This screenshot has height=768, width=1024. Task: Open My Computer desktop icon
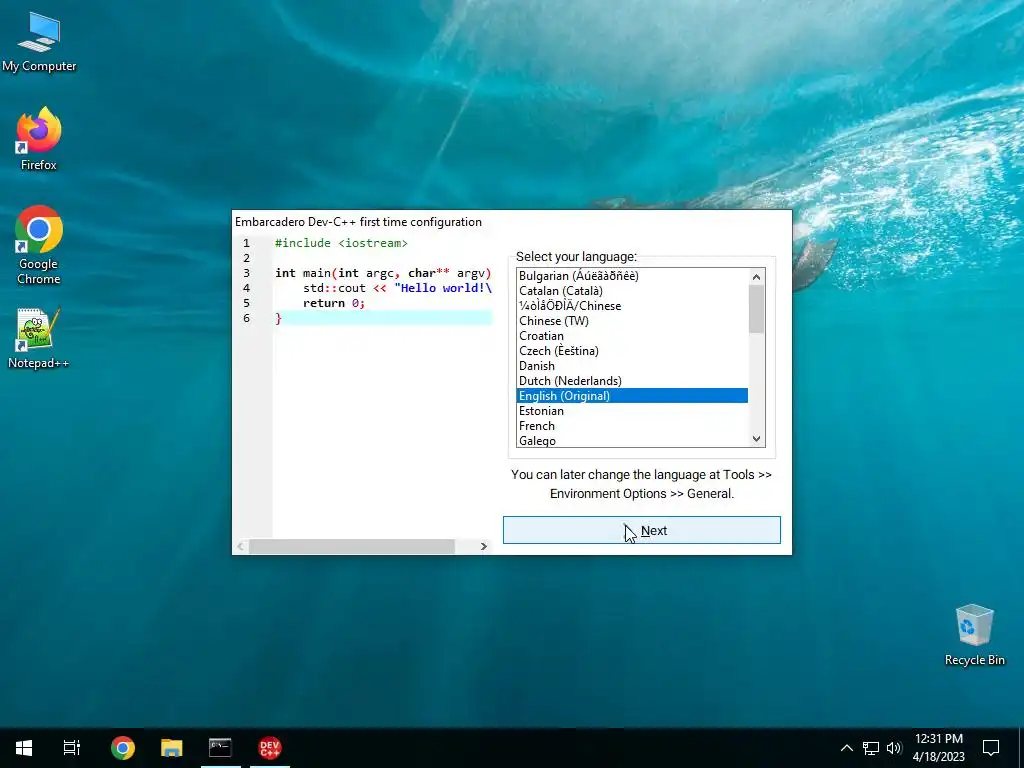pyautogui.click(x=39, y=43)
